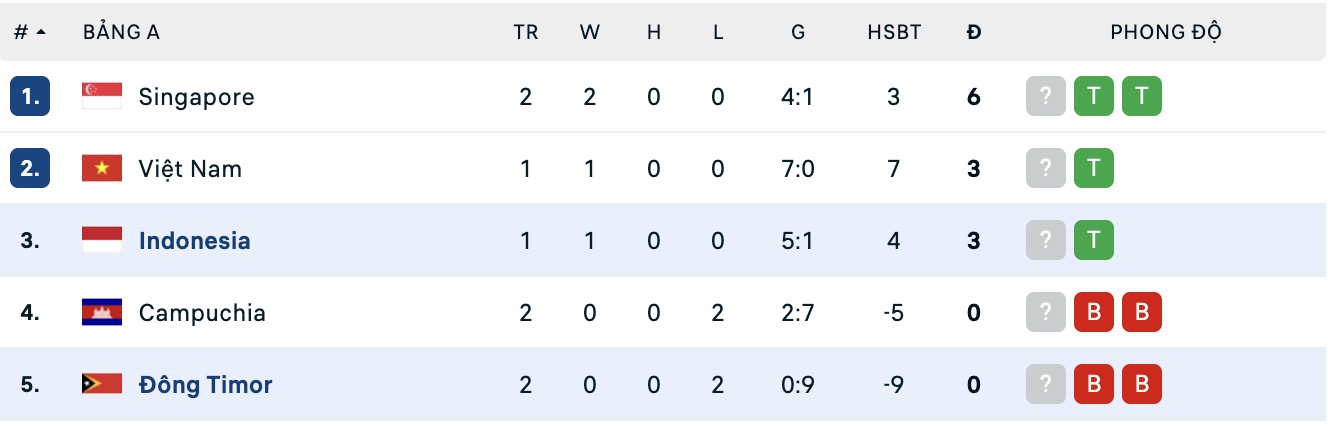
Task: Open the Indonesia team link
Action: pyautogui.click(x=195, y=241)
